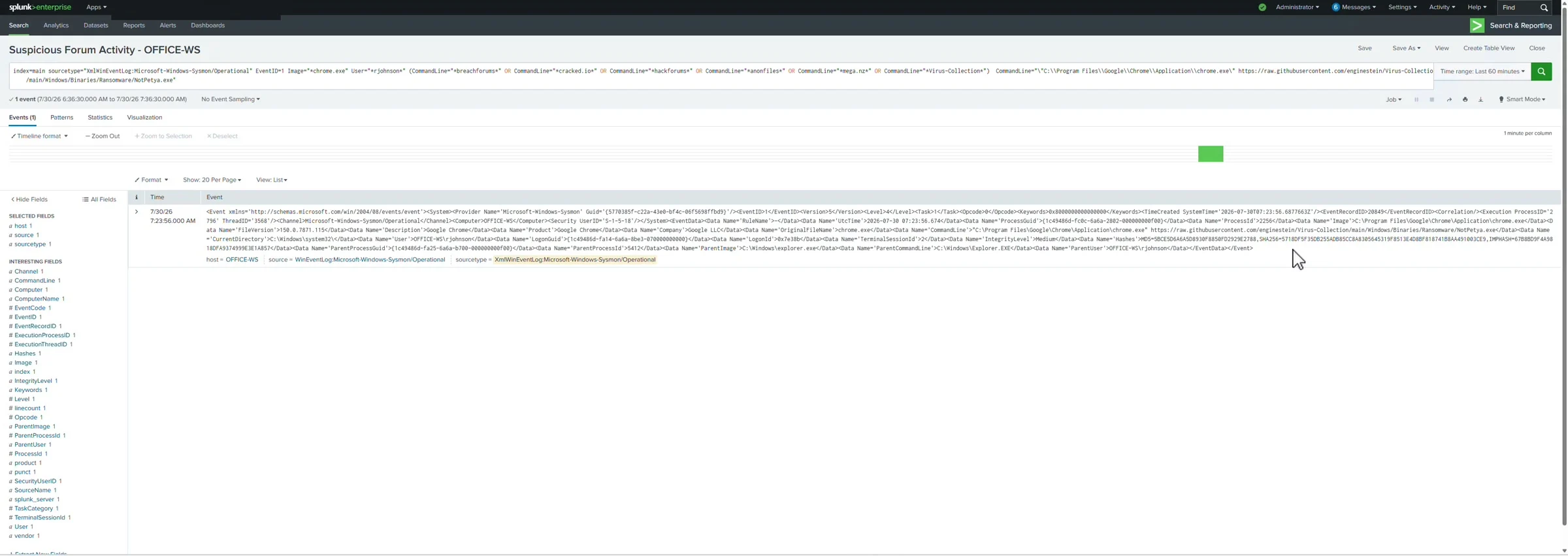
Task: Open the Reports nav item
Action: click(134, 25)
